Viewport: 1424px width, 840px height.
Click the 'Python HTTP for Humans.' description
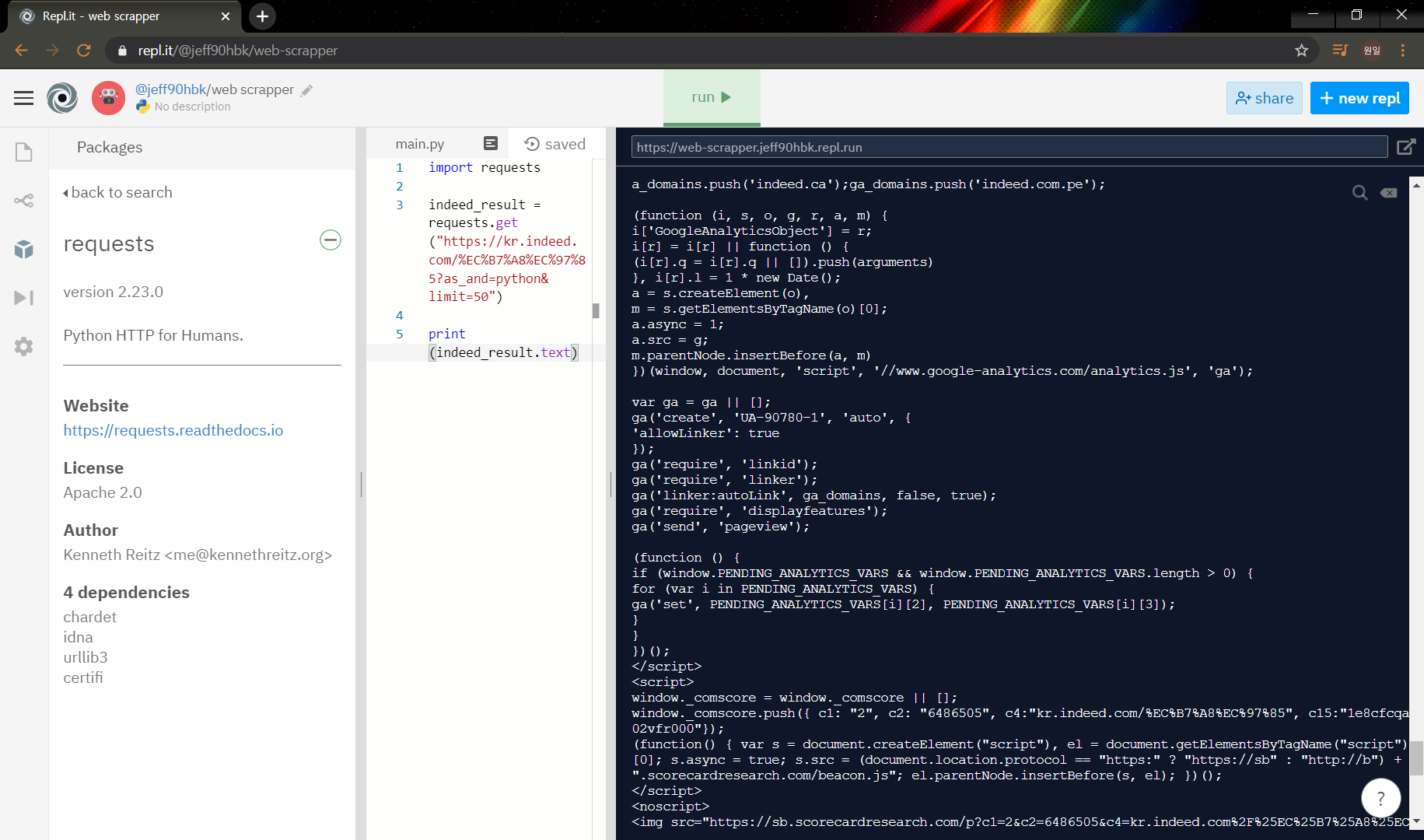click(x=153, y=335)
